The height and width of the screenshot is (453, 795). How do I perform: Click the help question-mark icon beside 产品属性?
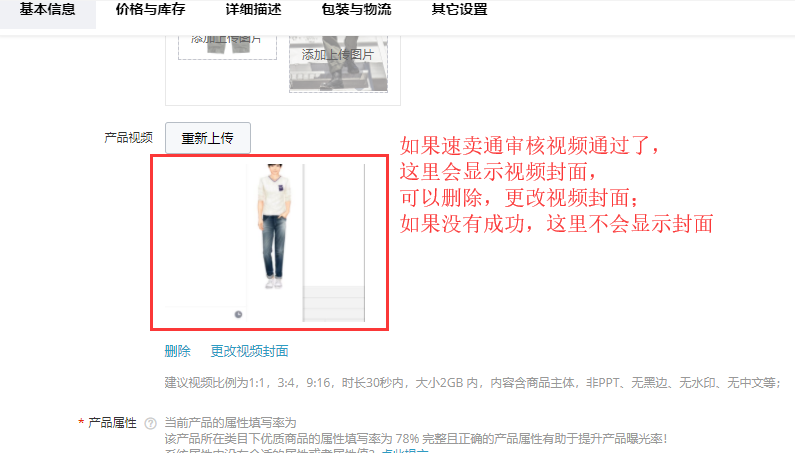coord(151,423)
